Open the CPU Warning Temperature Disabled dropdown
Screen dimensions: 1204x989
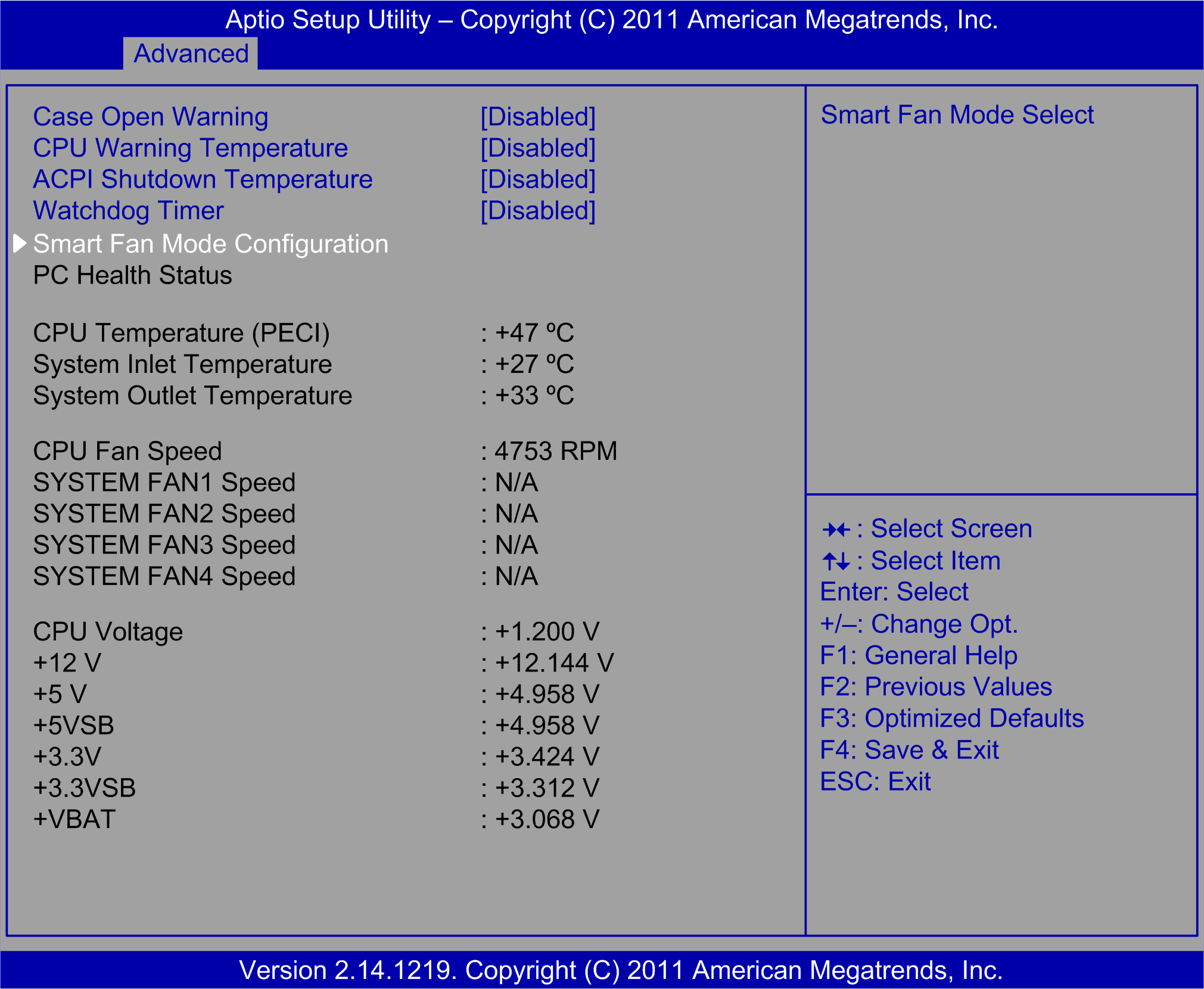coord(537,148)
